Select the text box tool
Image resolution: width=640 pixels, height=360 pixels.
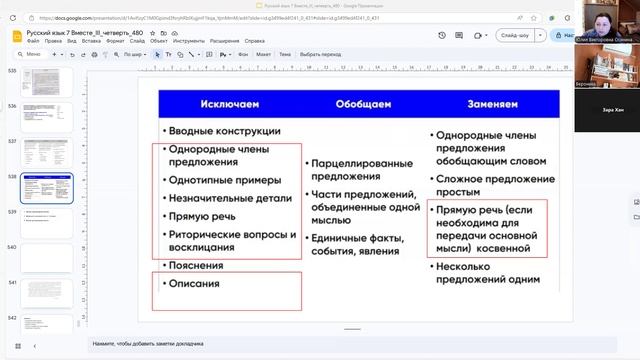tap(168, 55)
